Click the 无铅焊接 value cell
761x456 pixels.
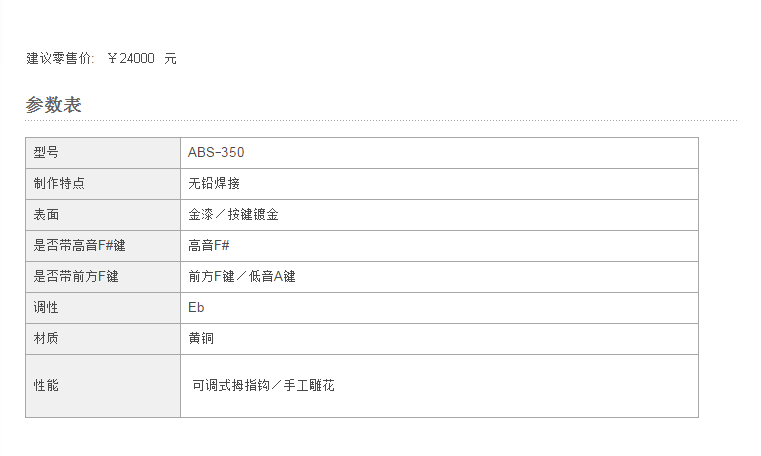click(439, 184)
